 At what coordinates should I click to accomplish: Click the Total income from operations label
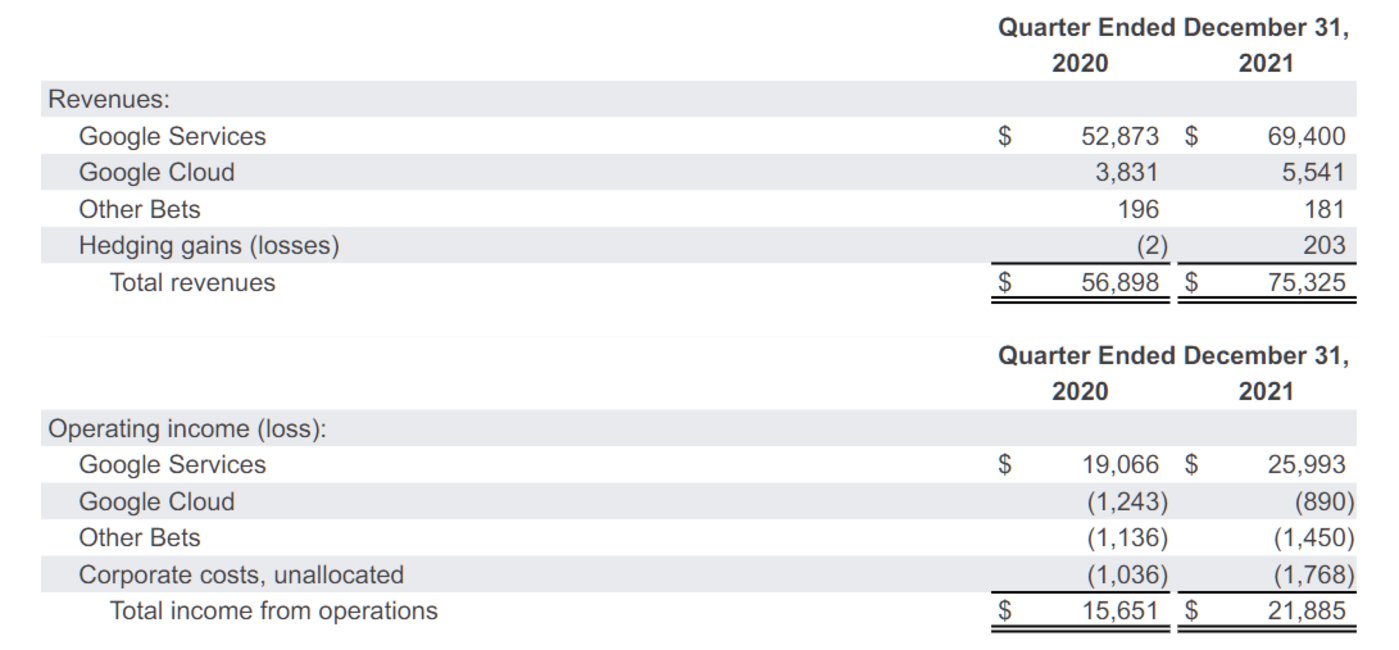273,611
